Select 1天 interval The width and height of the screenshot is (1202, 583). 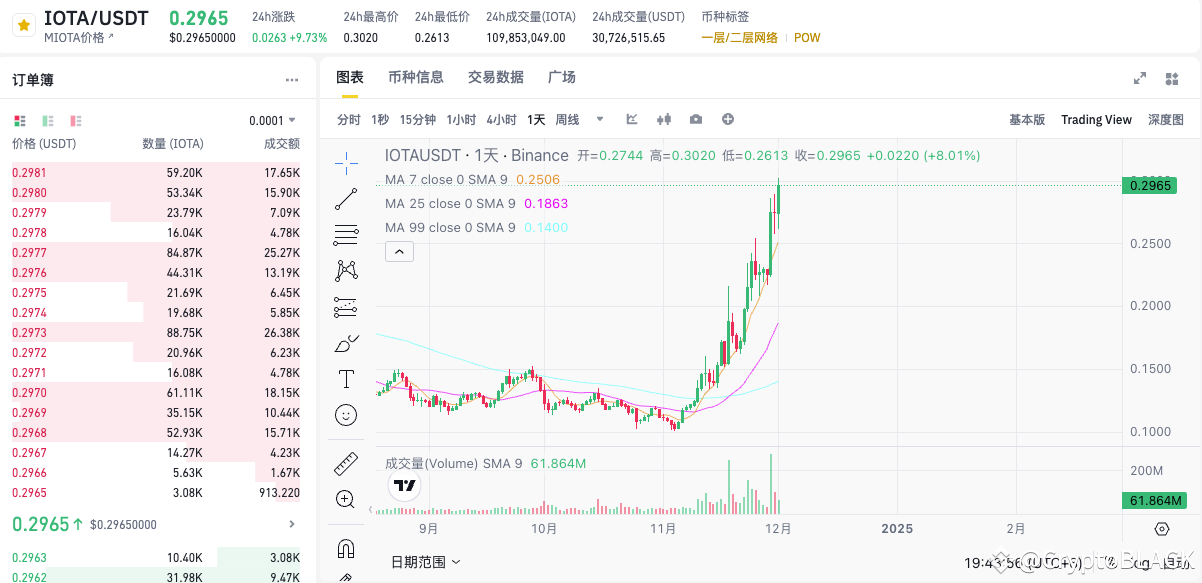click(536, 120)
